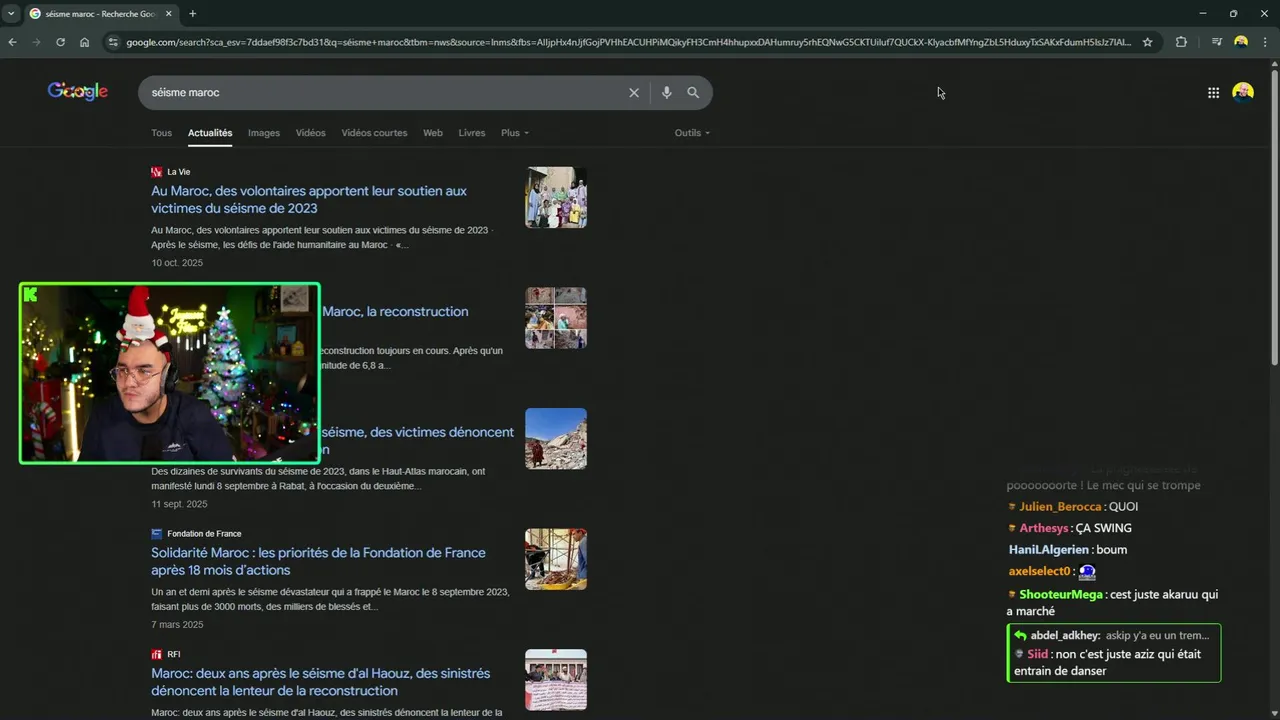Viewport: 1280px width, 720px height.
Task: Click rubble thumbnail of victimes dénoncent article
Action: pyautogui.click(x=556, y=438)
